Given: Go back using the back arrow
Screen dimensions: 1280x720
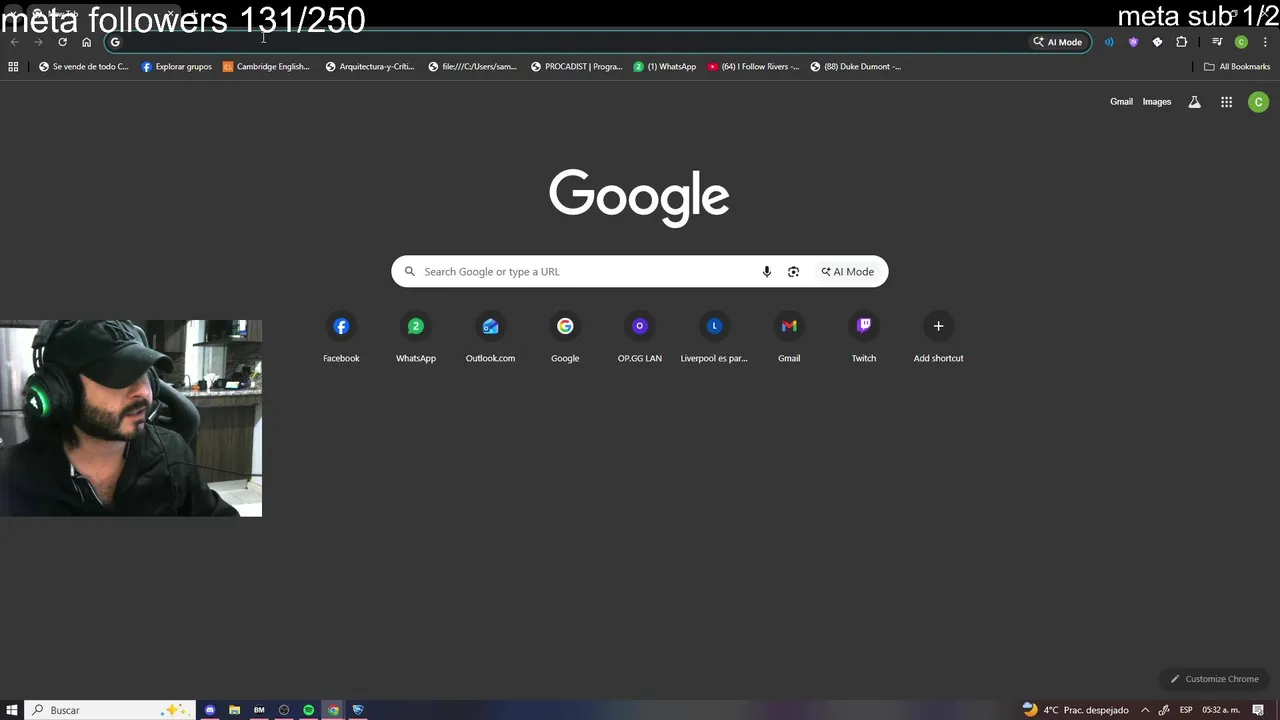Looking at the screenshot, I should click(14, 42).
